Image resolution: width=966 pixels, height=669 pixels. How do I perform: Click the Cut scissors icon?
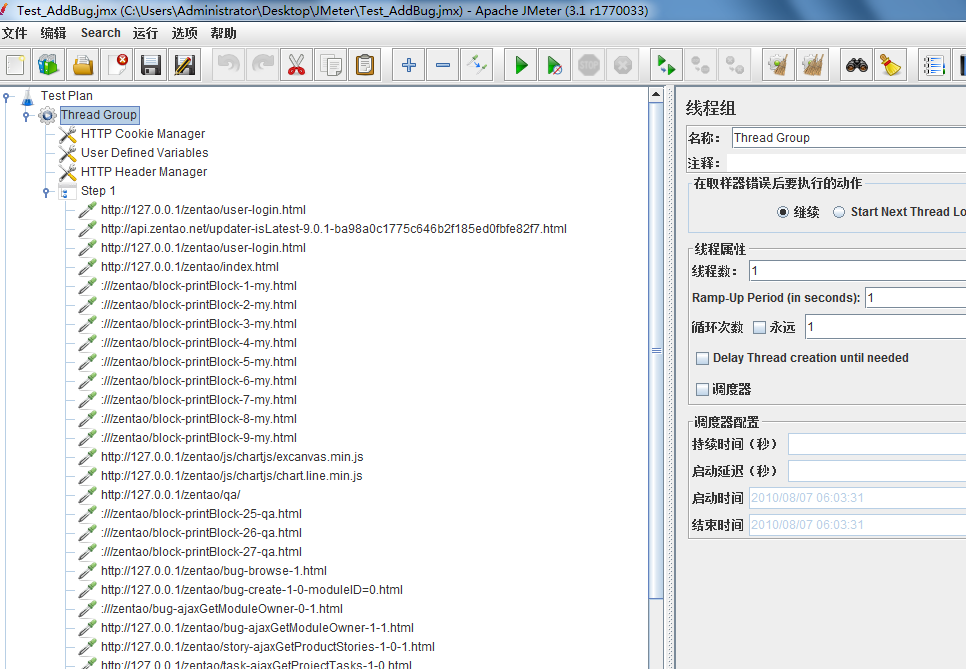click(296, 65)
